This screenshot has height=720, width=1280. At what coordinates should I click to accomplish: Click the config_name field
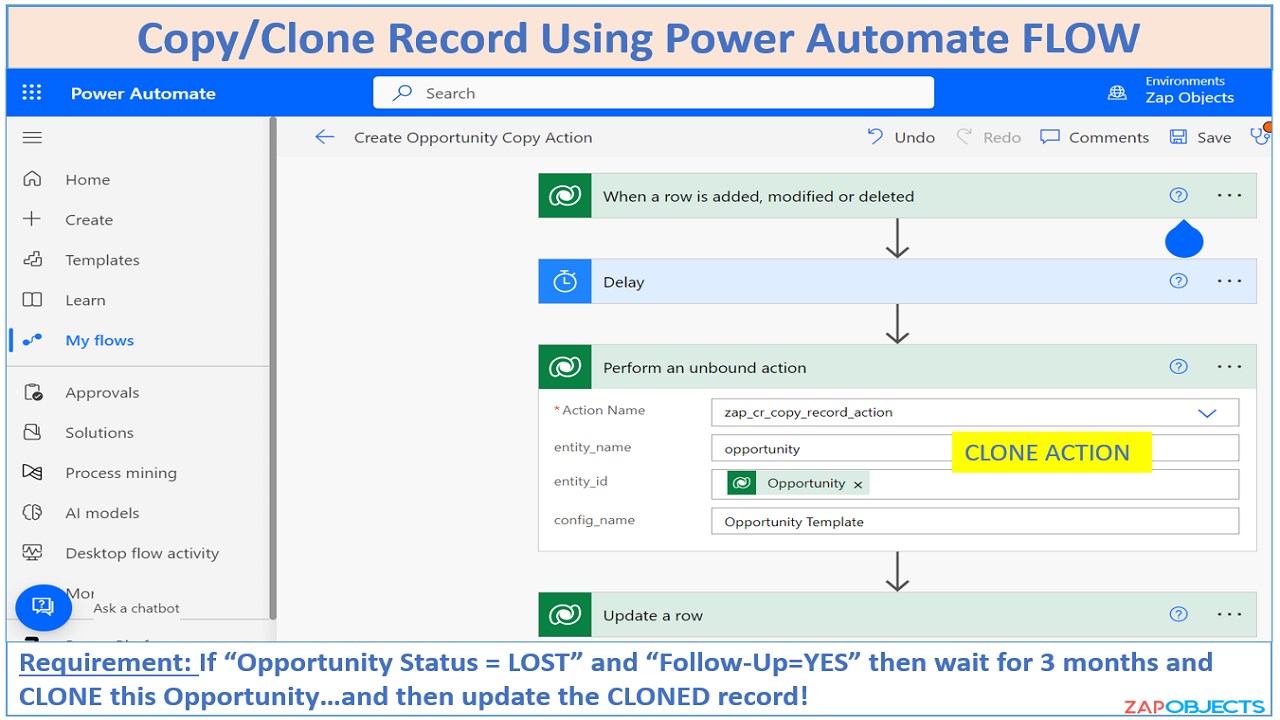click(x=975, y=521)
